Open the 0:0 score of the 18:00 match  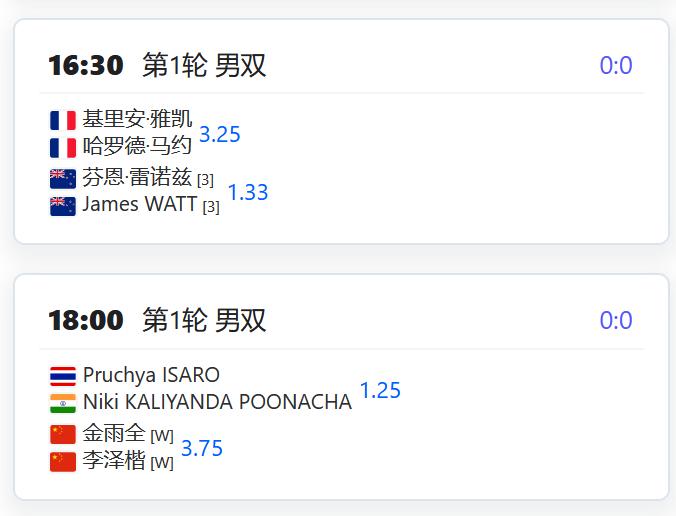[x=616, y=320]
